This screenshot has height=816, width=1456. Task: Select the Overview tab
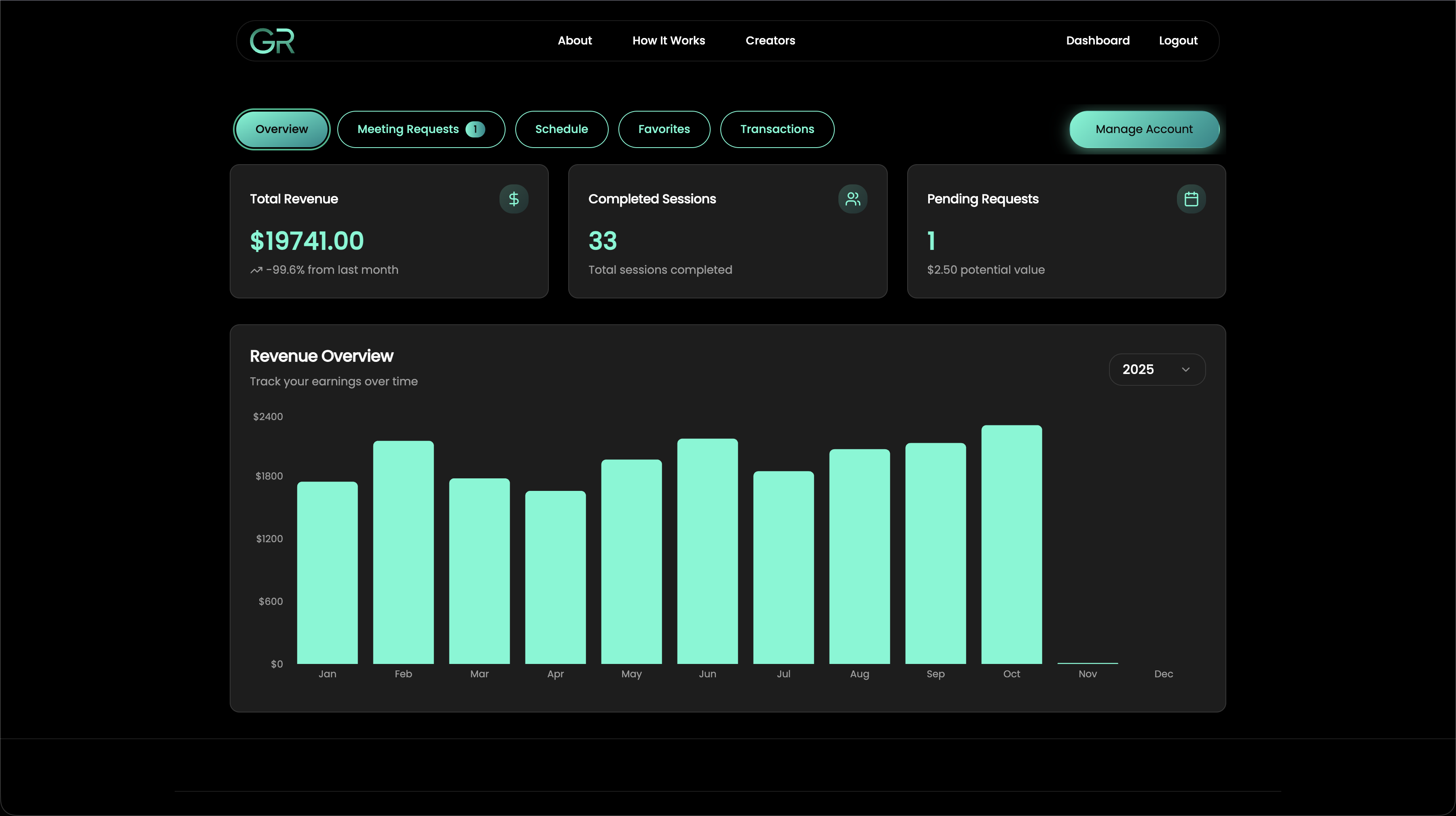point(281,129)
